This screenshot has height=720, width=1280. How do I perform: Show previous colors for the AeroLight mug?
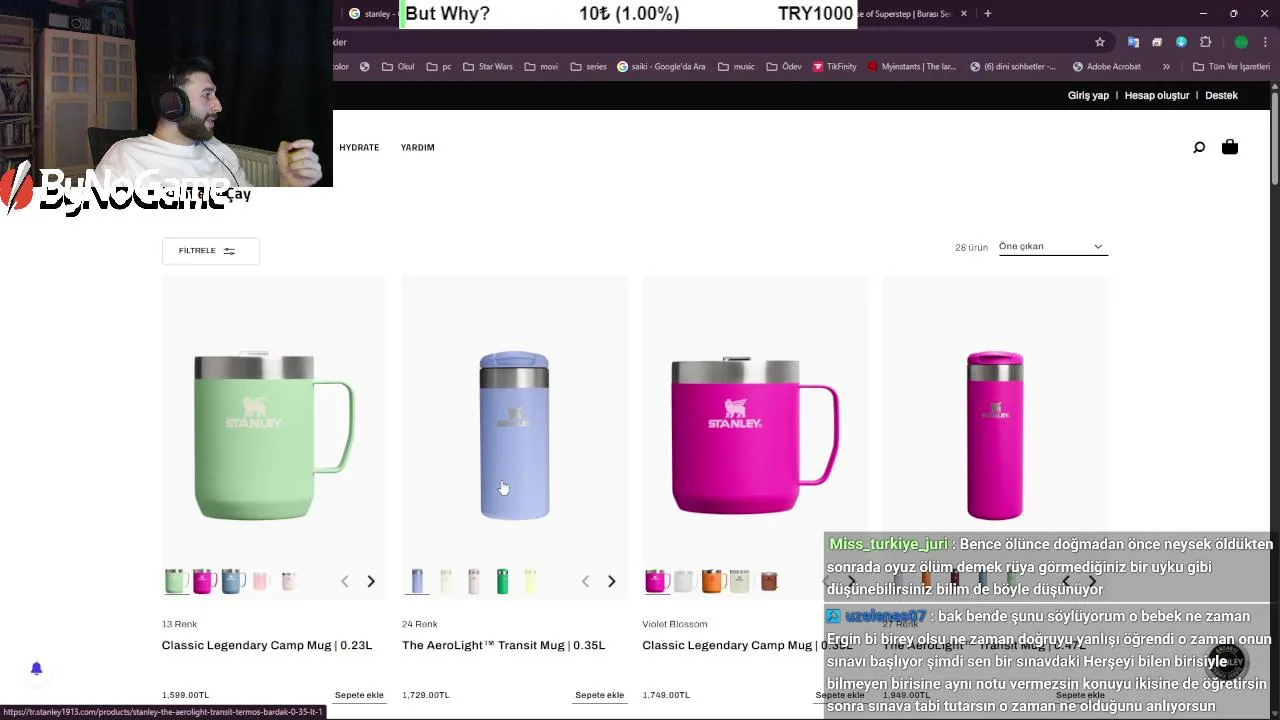click(x=585, y=581)
